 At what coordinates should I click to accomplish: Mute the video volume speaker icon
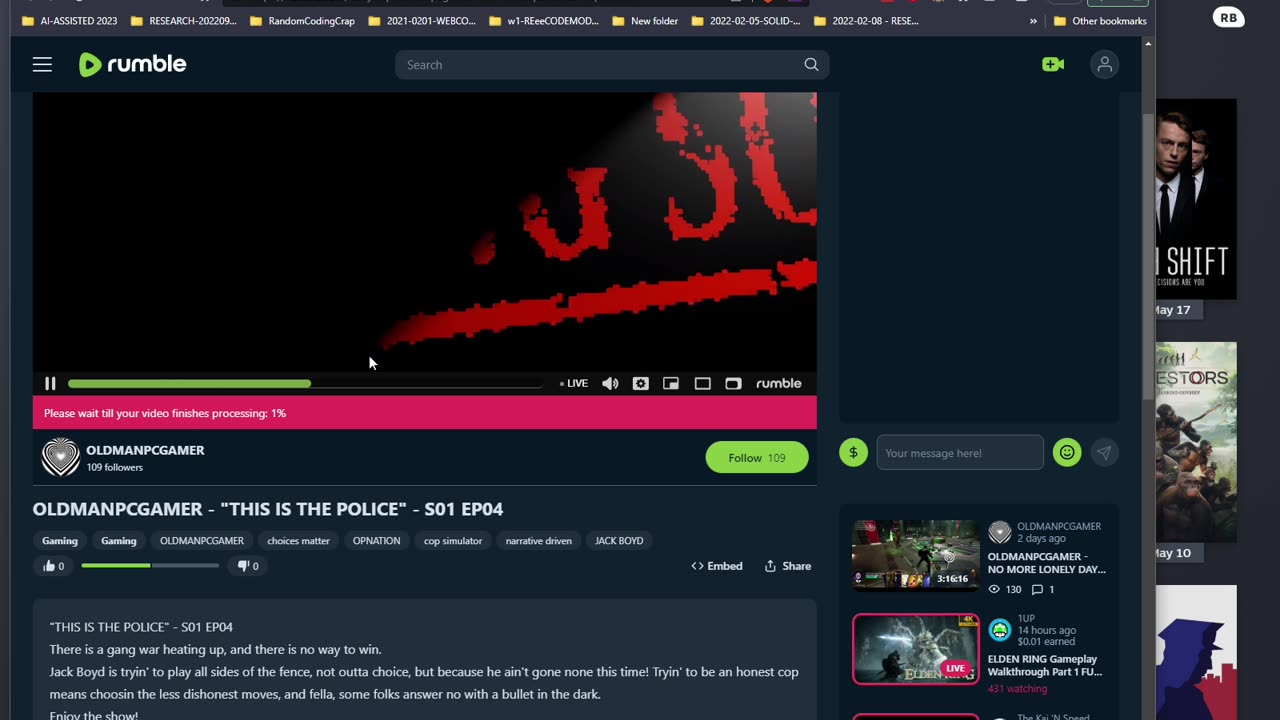[610, 383]
